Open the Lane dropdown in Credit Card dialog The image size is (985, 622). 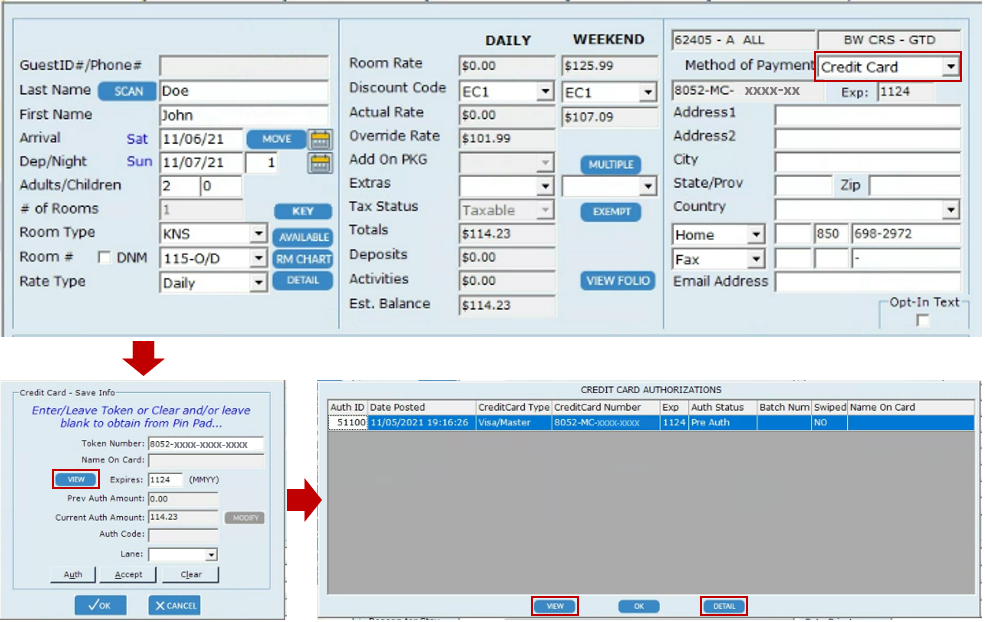tap(211, 554)
